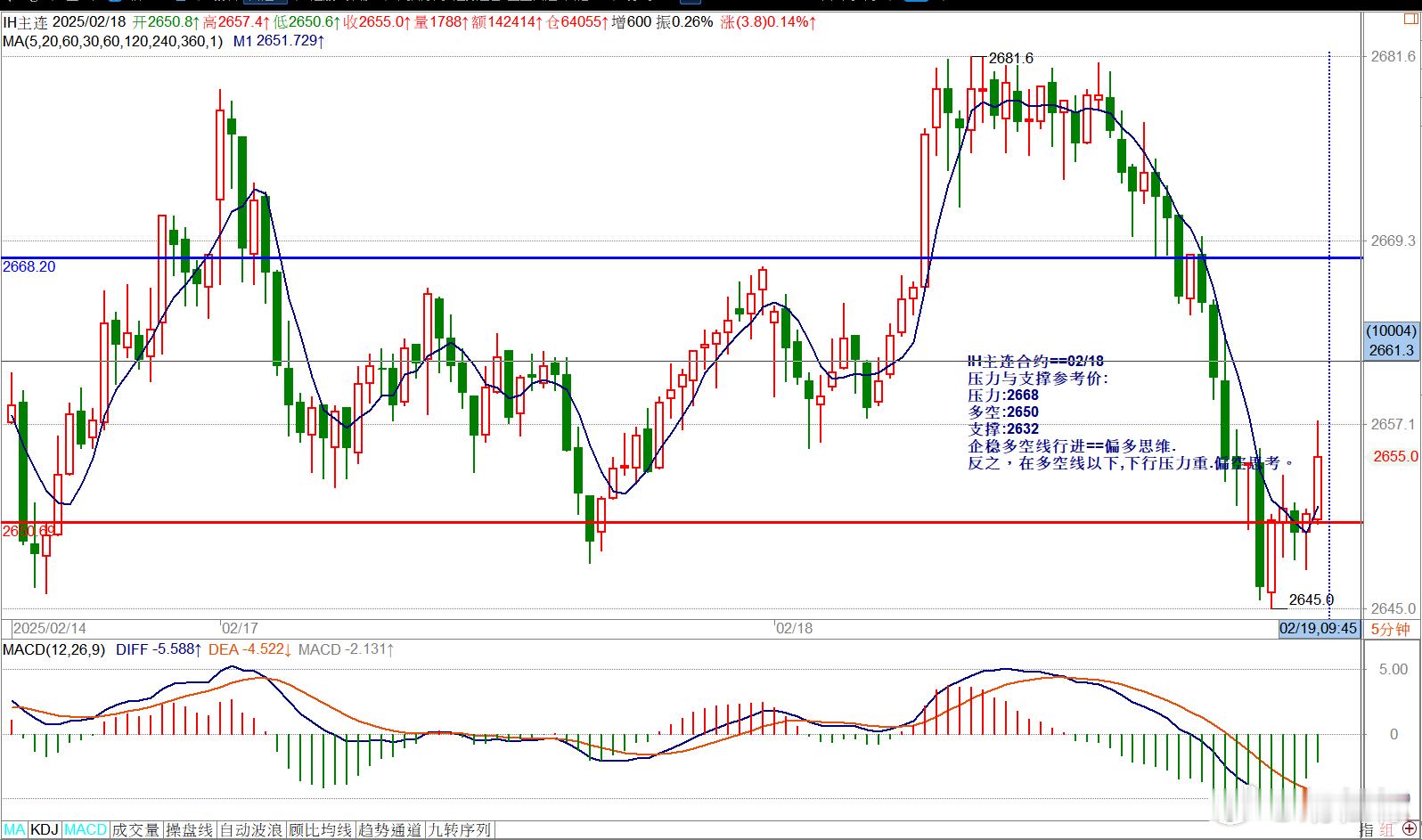Click the 支撑:2632 annotation line
Screen dimensions: 1422x840
coord(1003,428)
